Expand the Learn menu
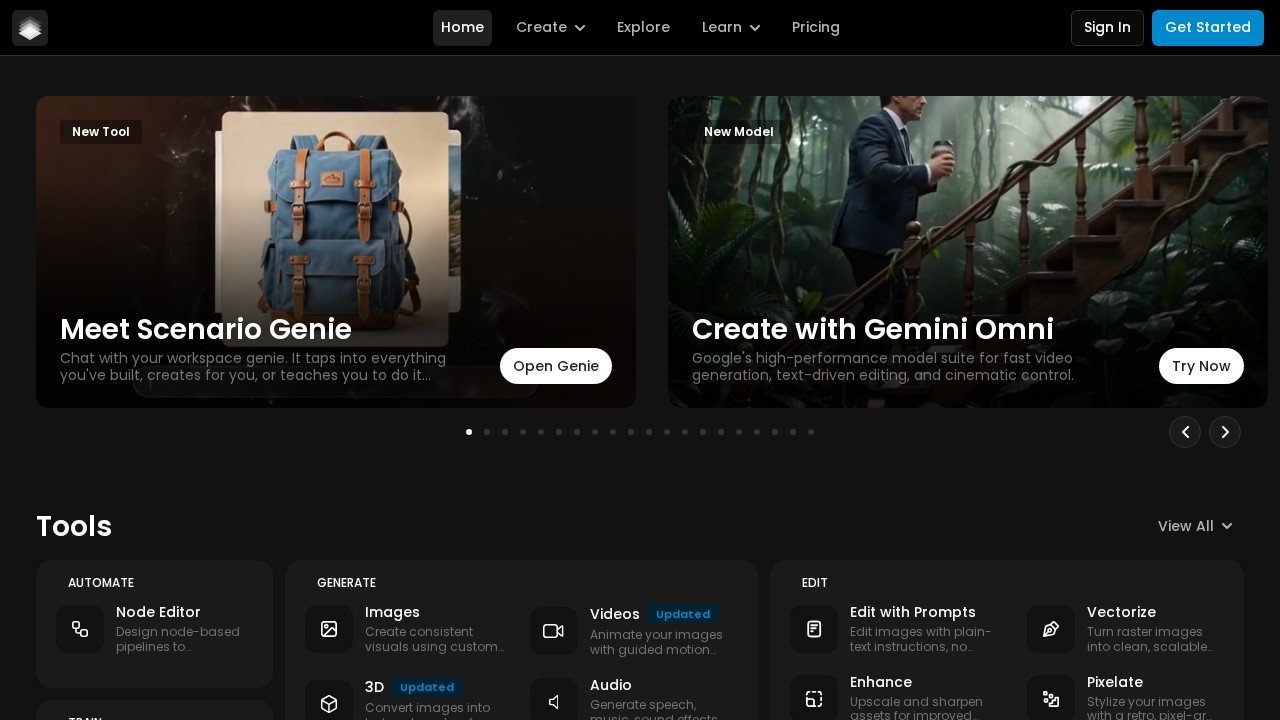The height and width of the screenshot is (720, 1280). 731,28
